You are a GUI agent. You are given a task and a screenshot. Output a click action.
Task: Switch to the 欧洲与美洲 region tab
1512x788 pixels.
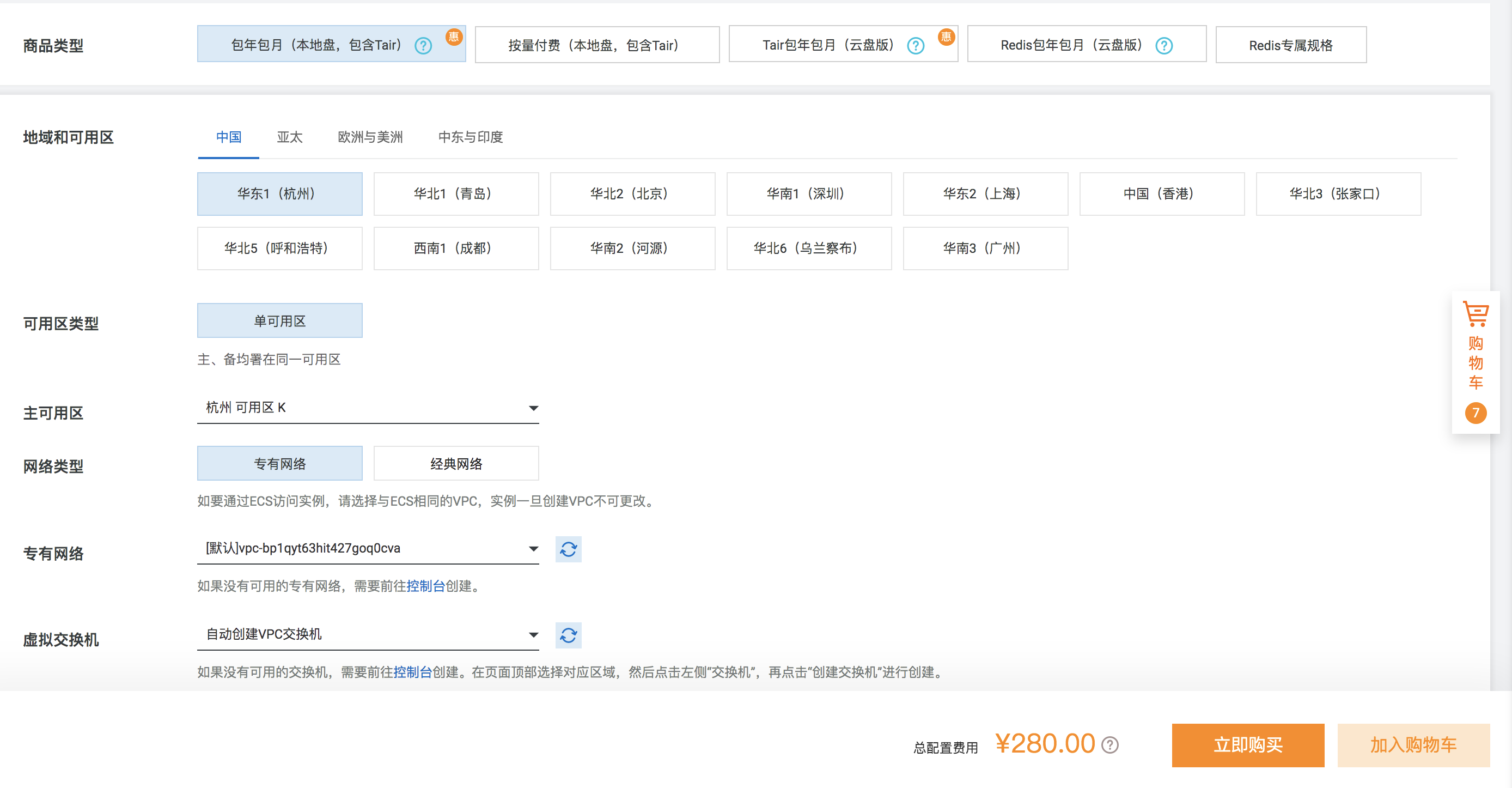370,137
